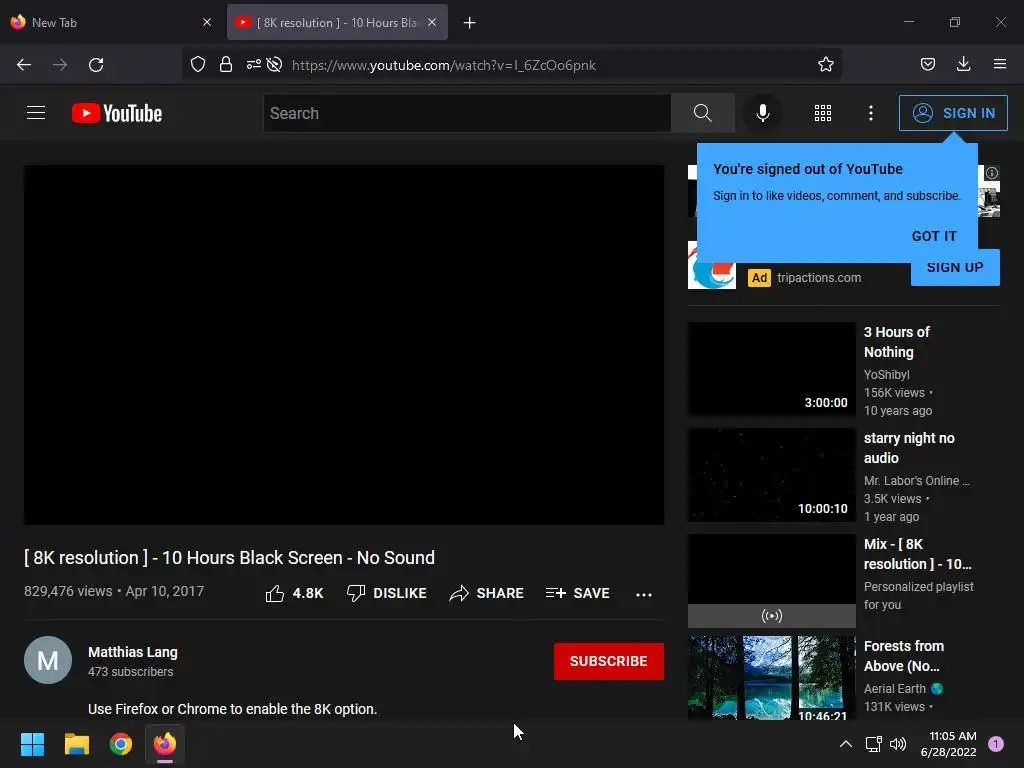Open notification center badge
The width and height of the screenshot is (1024, 768).
pos(996,744)
